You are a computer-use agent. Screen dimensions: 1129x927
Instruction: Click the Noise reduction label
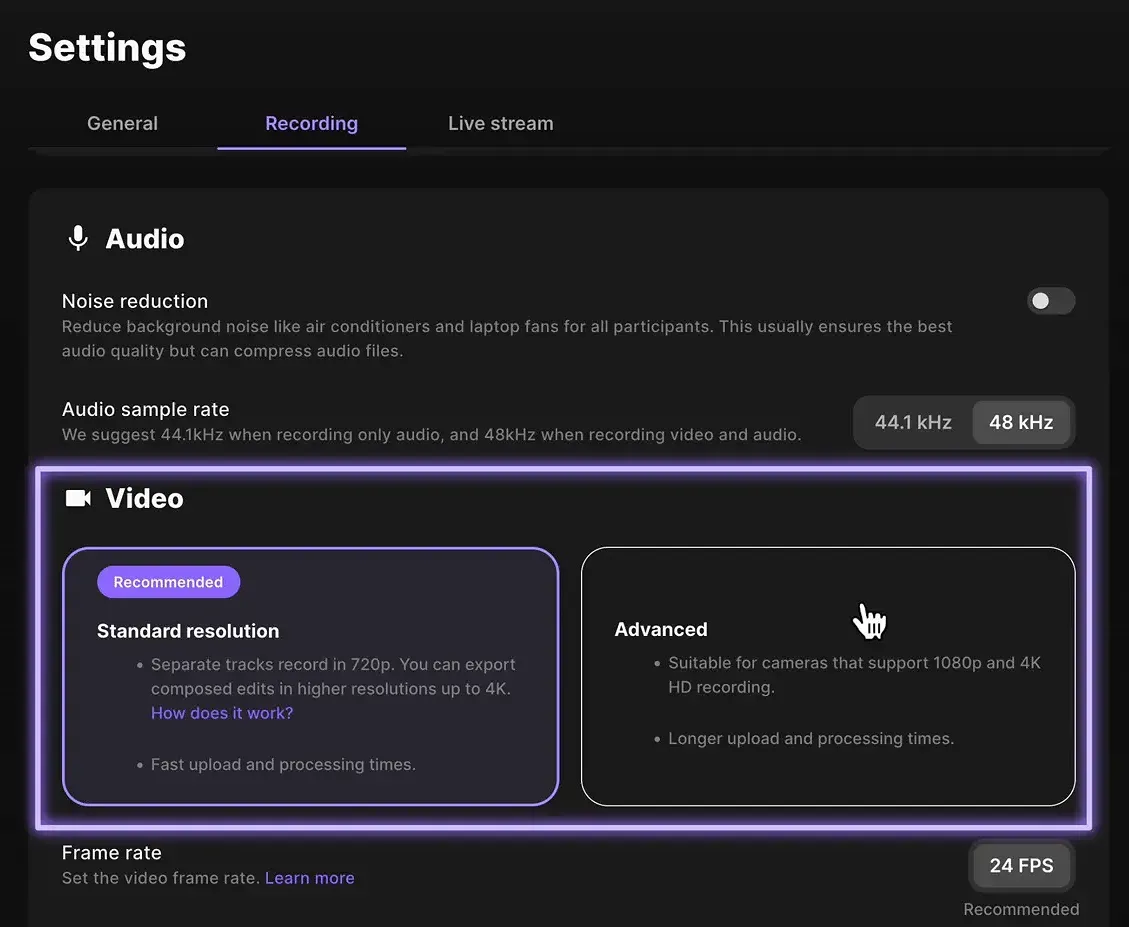[134, 301]
